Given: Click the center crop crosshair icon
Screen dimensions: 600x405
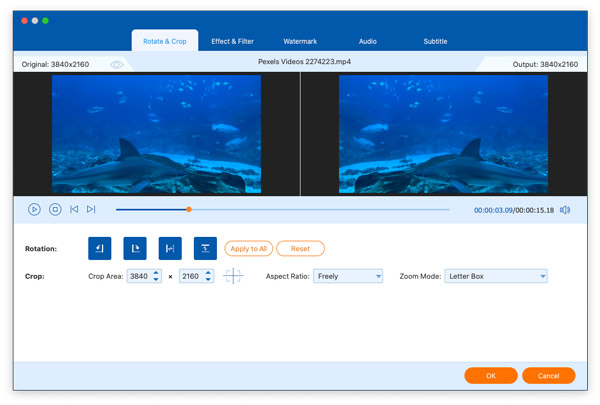Looking at the screenshot, I should [233, 276].
